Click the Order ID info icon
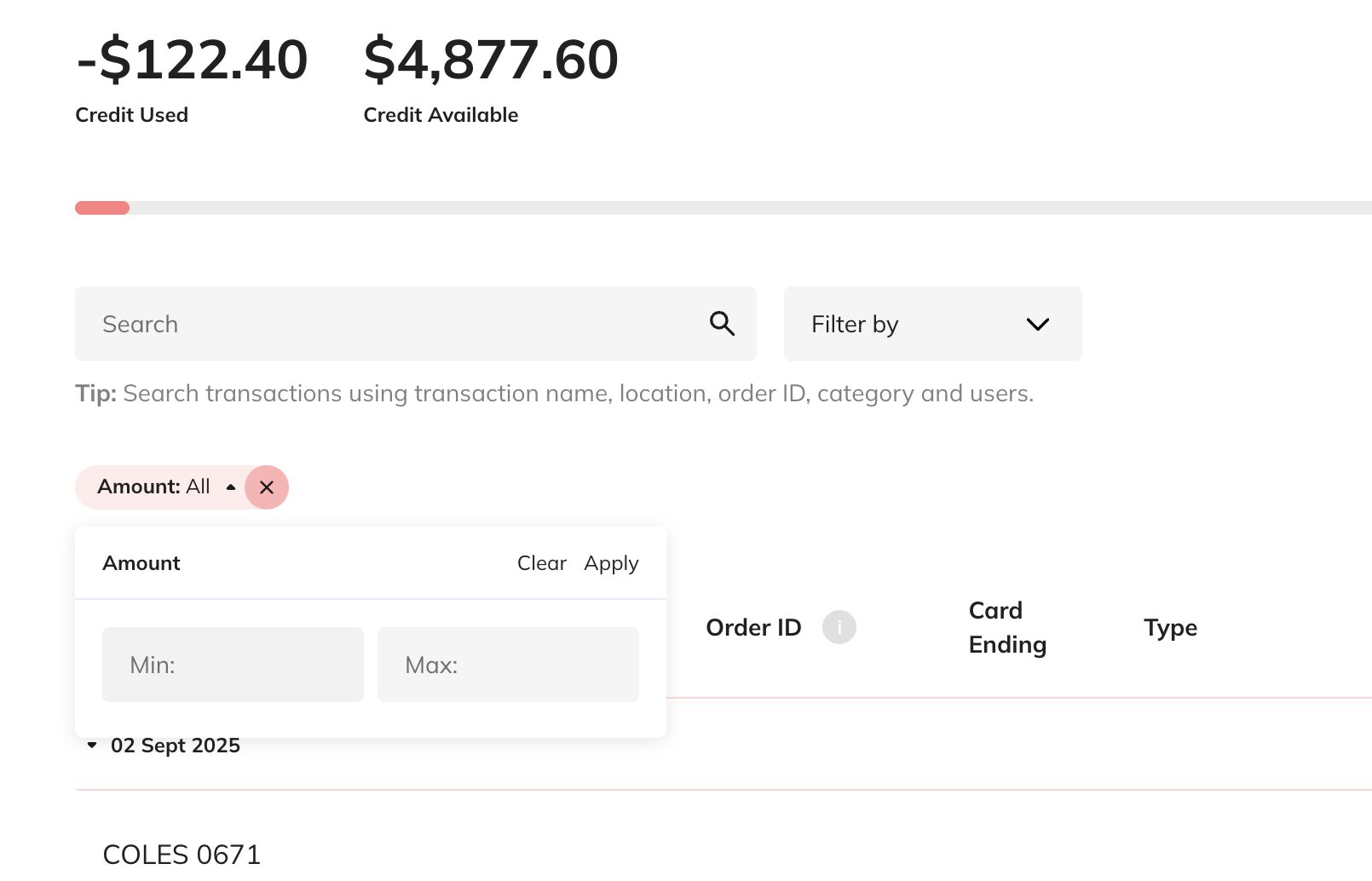The width and height of the screenshot is (1372, 881). click(839, 627)
